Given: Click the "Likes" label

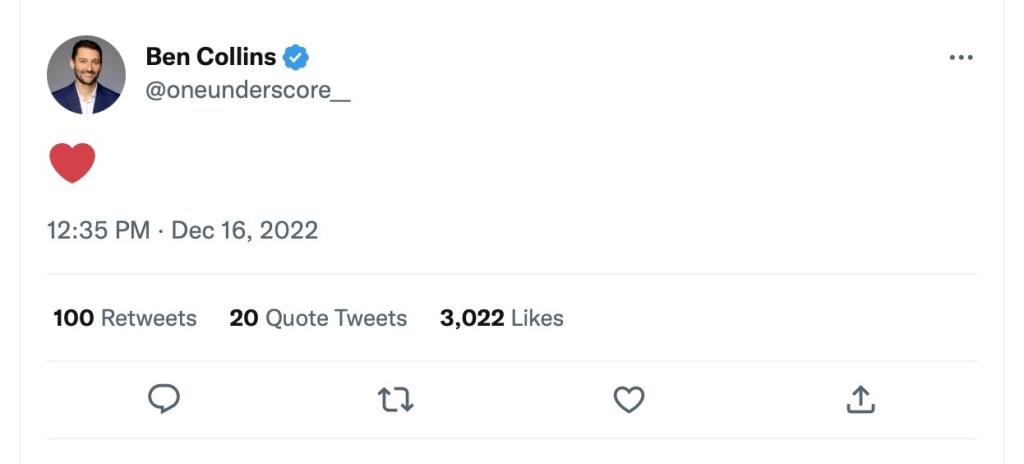Looking at the screenshot, I should pos(538,318).
